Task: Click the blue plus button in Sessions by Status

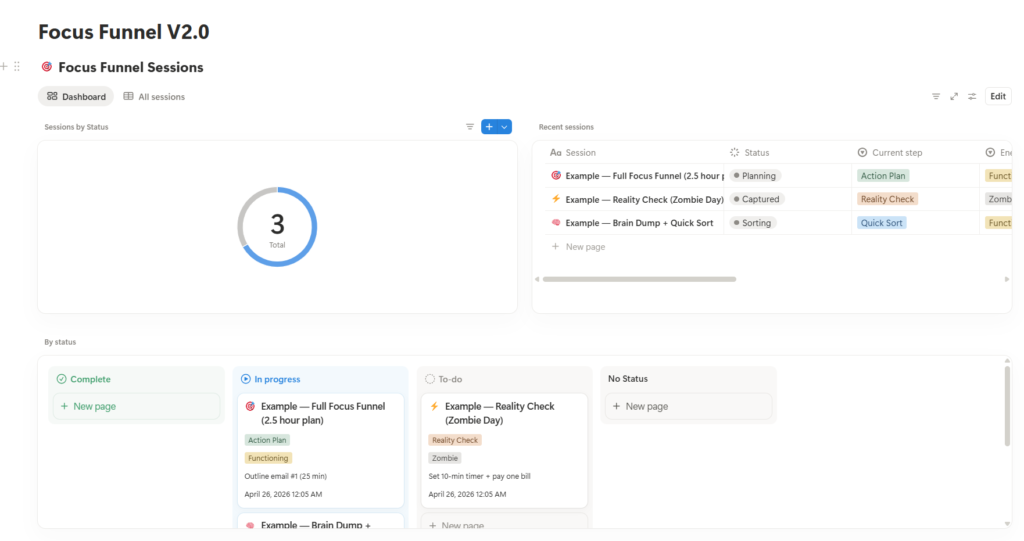Action: 489,127
